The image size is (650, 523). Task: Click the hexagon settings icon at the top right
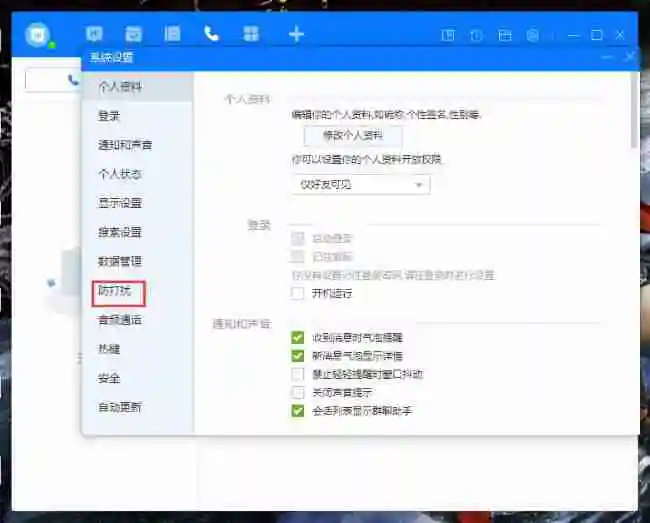point(533,35)
